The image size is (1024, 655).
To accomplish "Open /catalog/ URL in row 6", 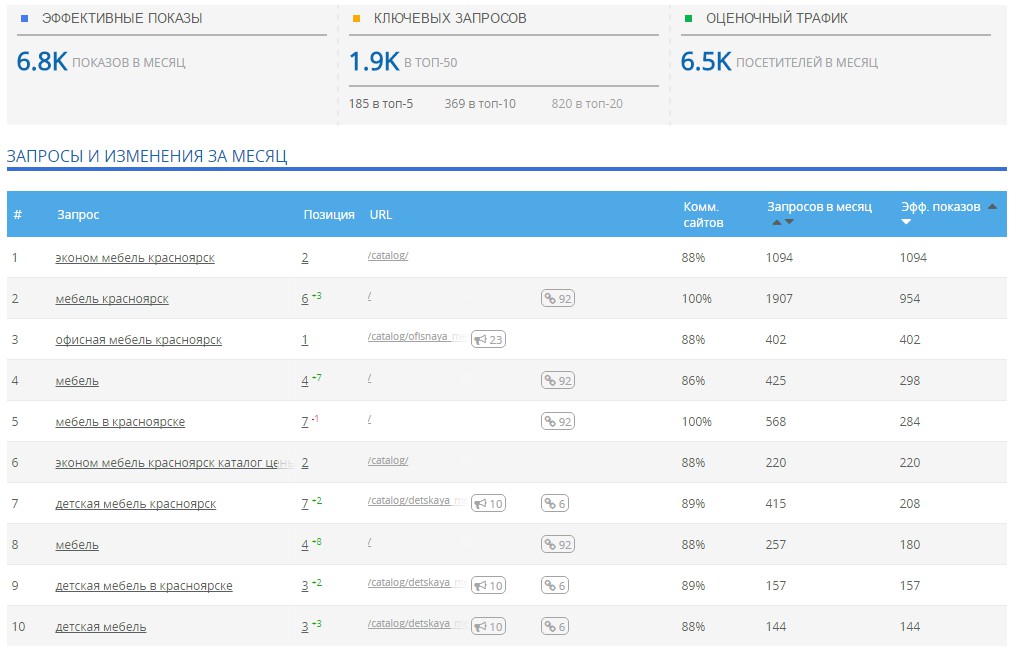I will pyautogui.click(x=388, y=460).
